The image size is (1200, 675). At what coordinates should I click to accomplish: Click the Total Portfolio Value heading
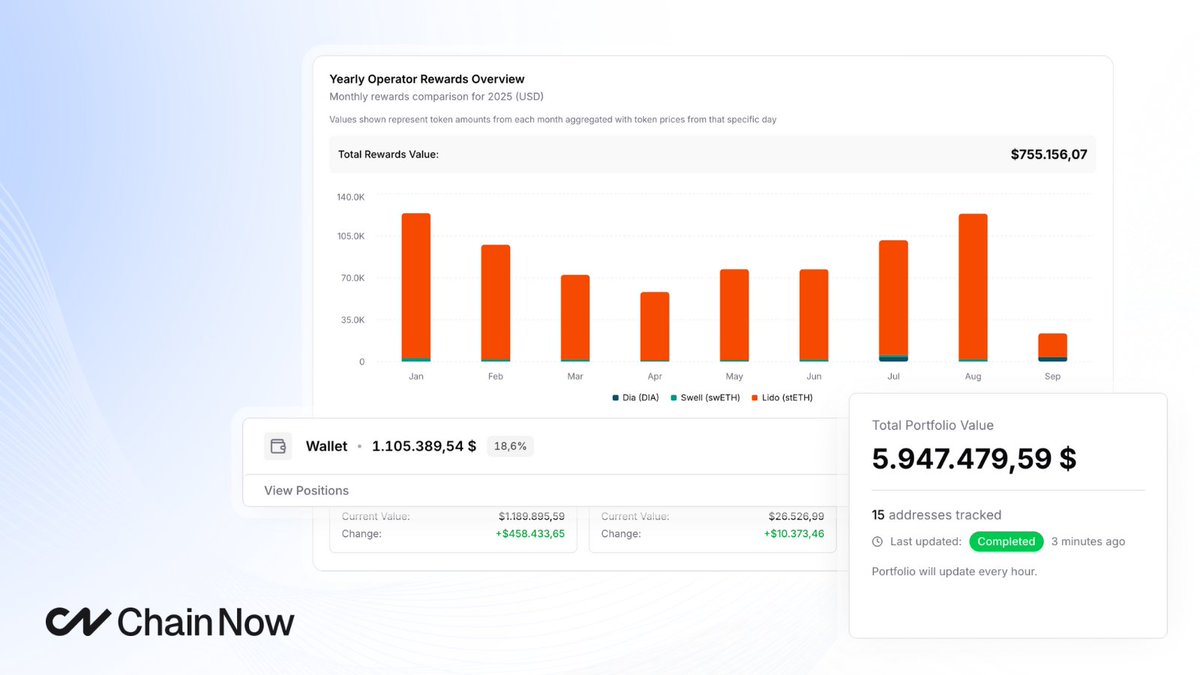pyautogui.click(x=933, y=425)
